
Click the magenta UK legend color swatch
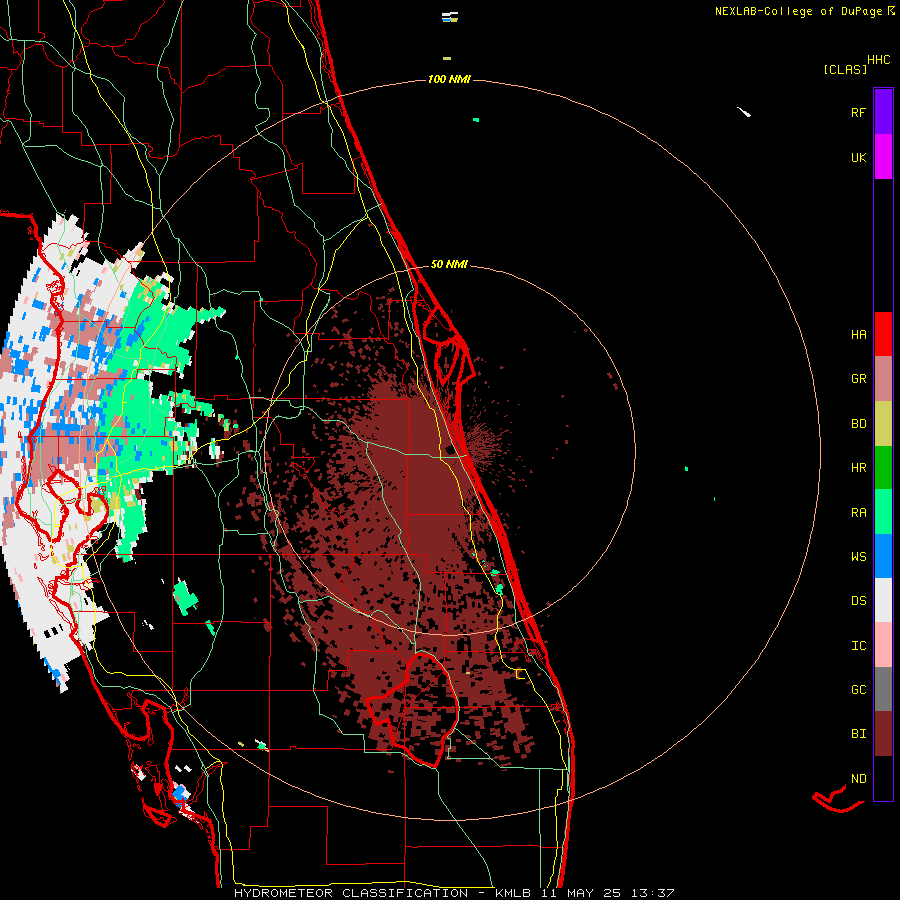(883, 157)
